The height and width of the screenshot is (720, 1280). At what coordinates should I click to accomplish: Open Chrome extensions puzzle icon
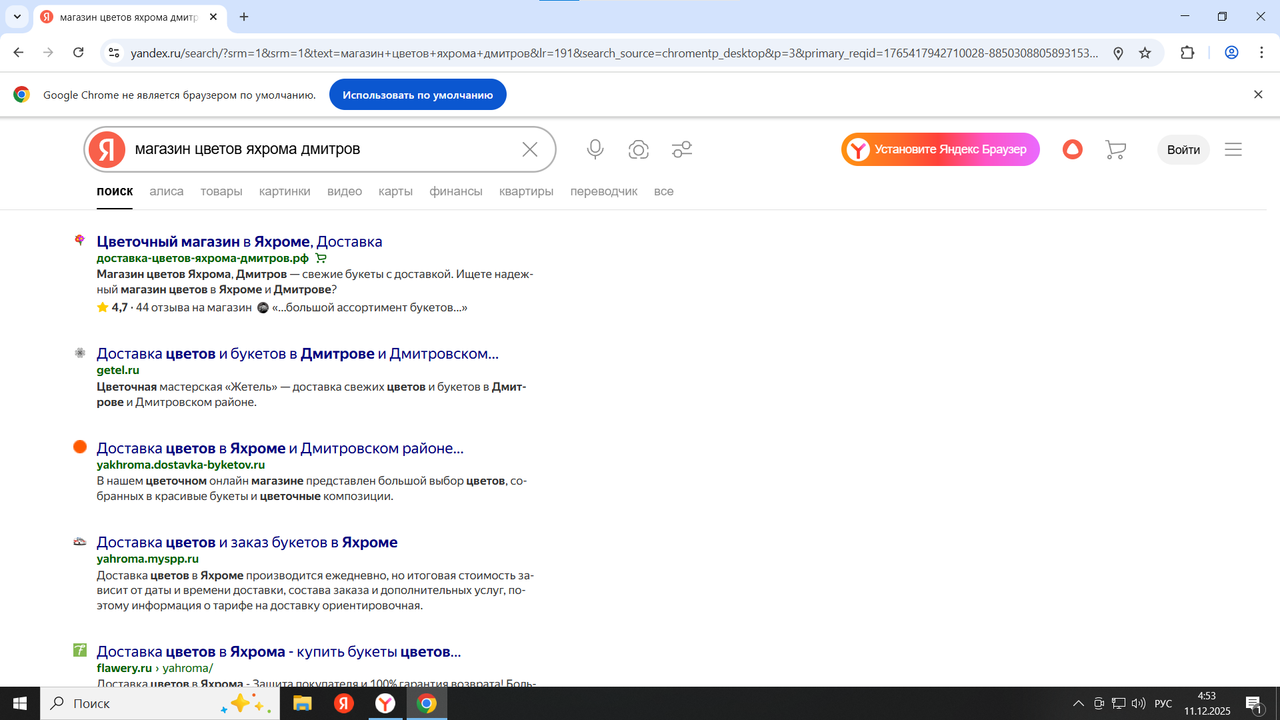tap(1187, 53)
